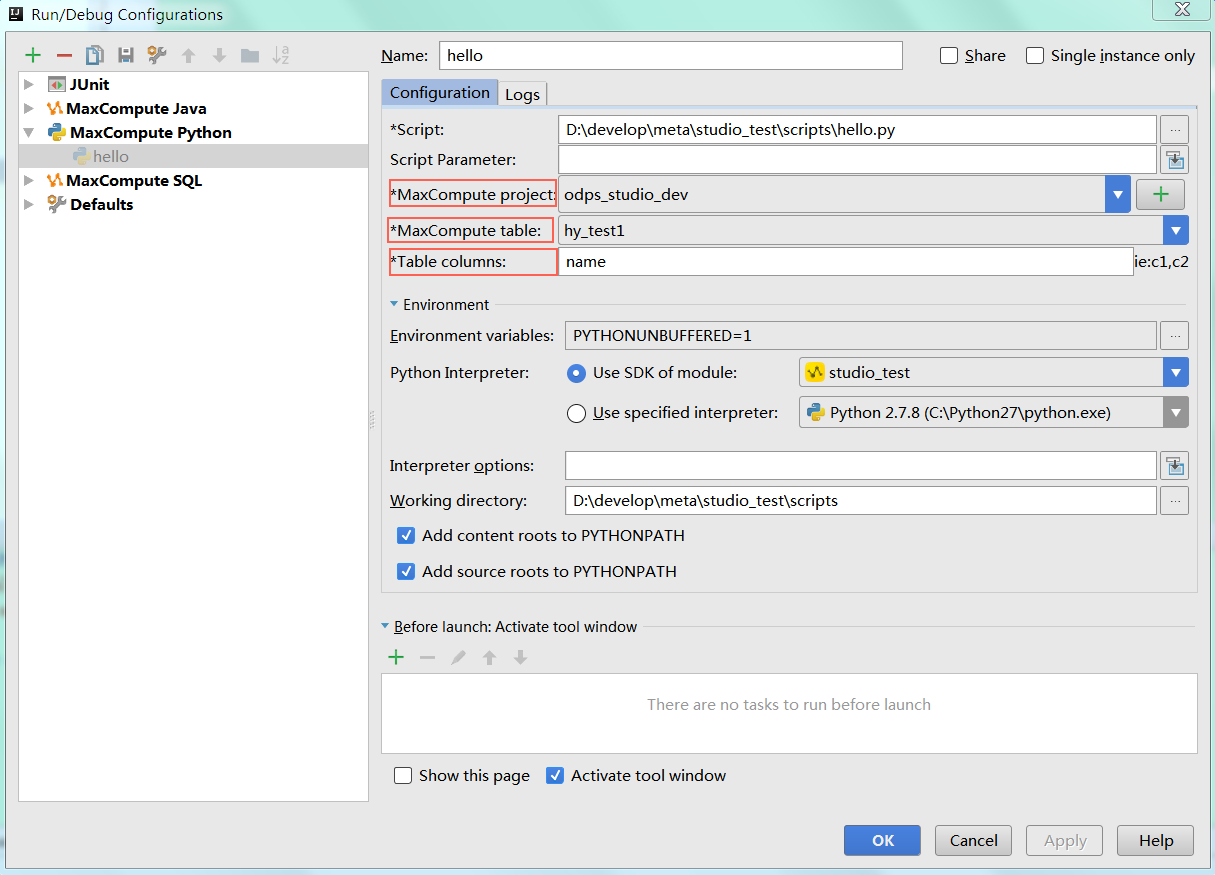The height and width of the screenshot is (875, 1215).
Task: Add a new configuration with the plus icon
Action: coord(33,56)
